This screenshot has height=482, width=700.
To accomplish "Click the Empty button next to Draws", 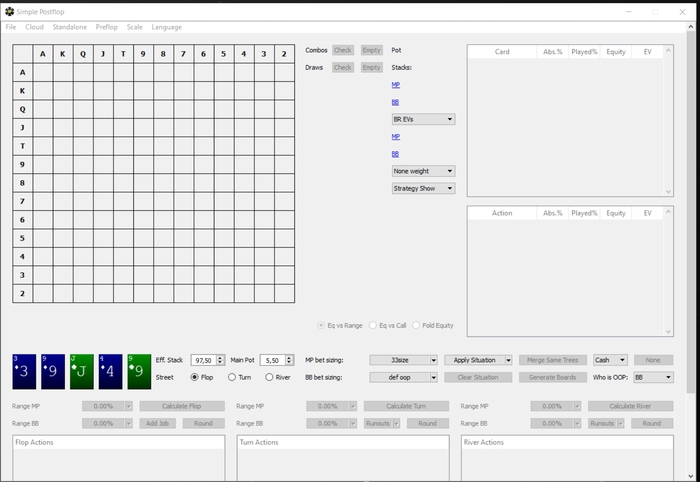I will (x=371, y=67).
